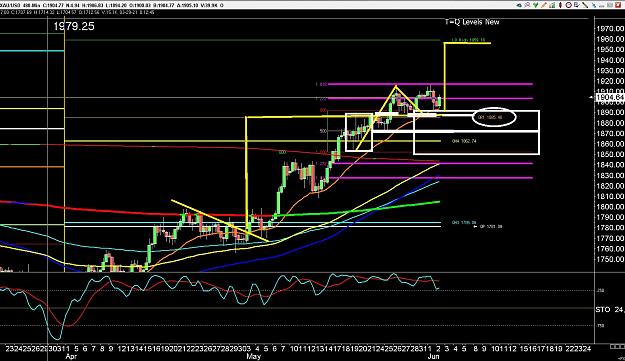625x361 pixels.
Task: Click the 'T=Q Levels New' chart label
Action: pos(472,22)
